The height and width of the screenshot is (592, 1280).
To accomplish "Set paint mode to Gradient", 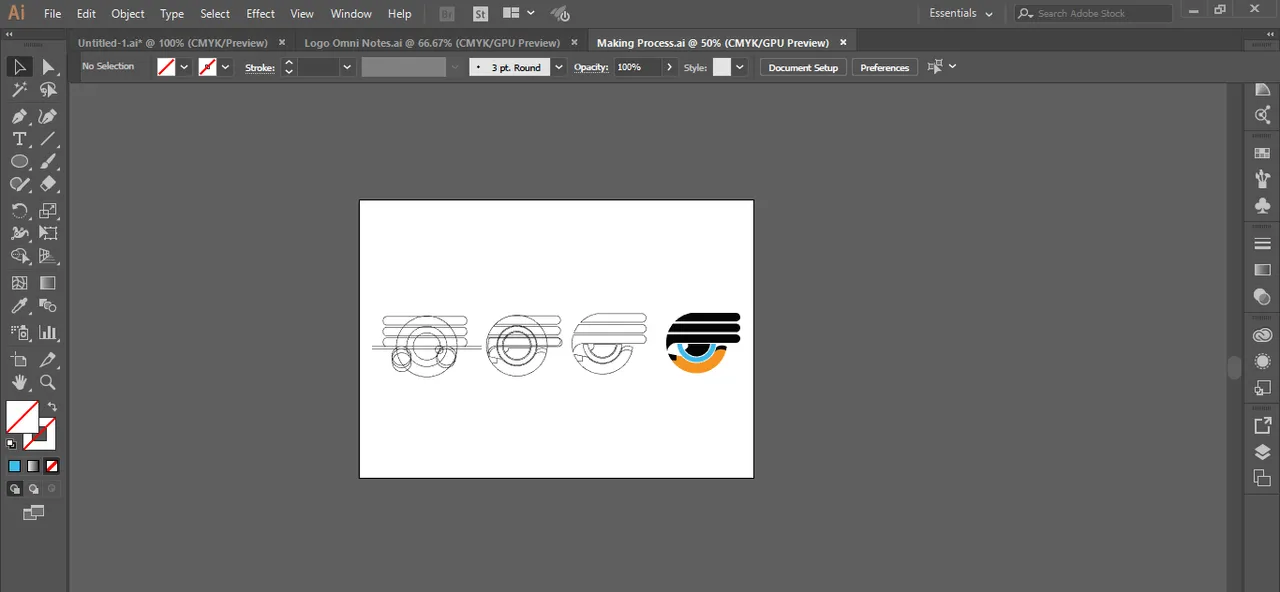I will pos(33,466).
